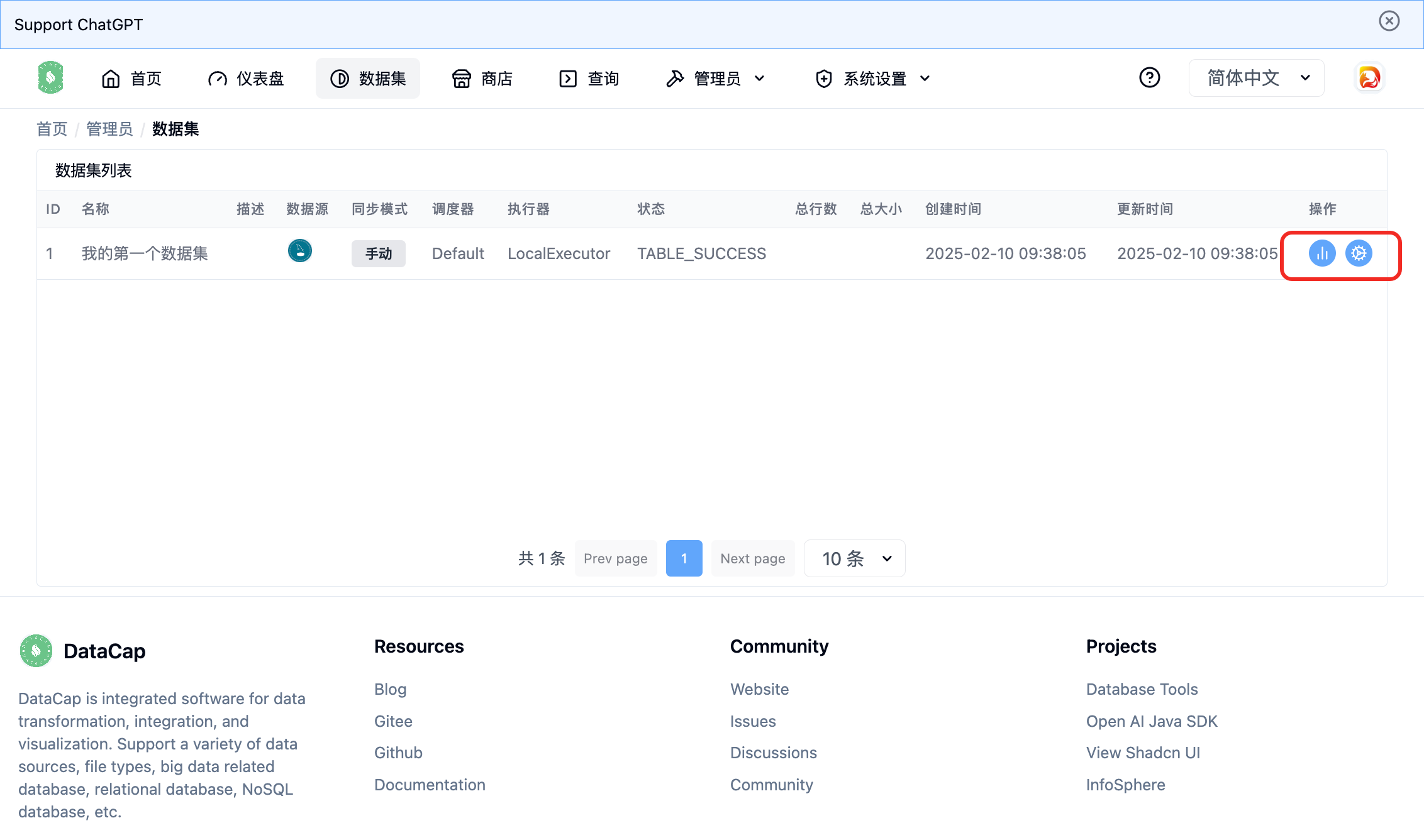Viewport: 1424px width, 840px height.
Task: Expand the 管理员 admin dropdown
Action: [x=716, y=79]
